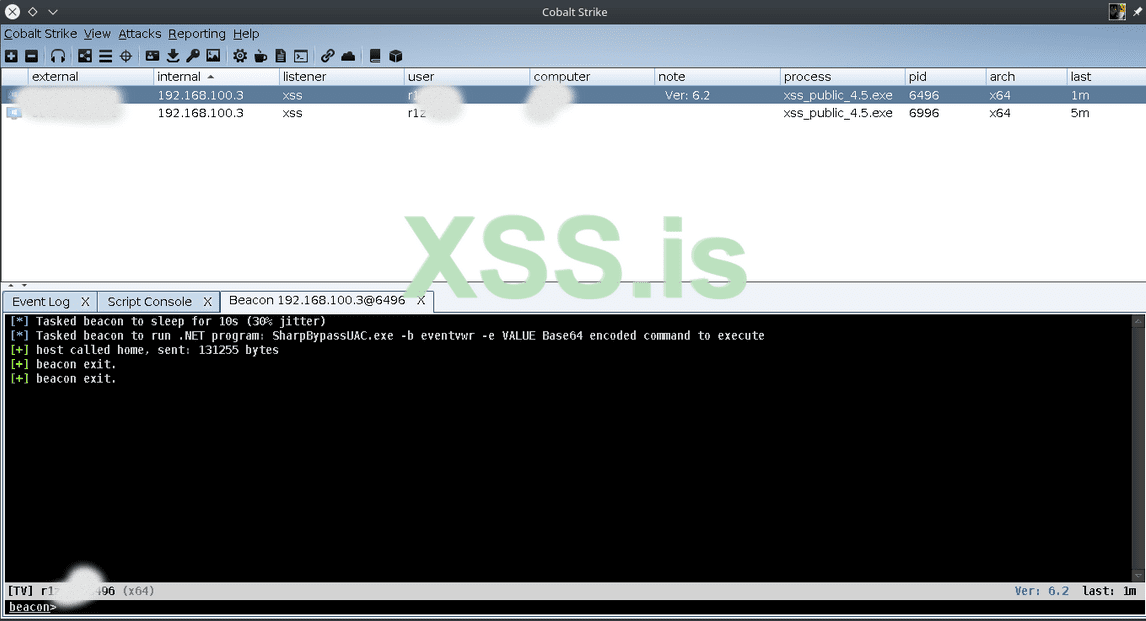This screenshot has height=621, width=1146.
Task: Click the xss listener cell in row 6996
Action: click(292, 113)
